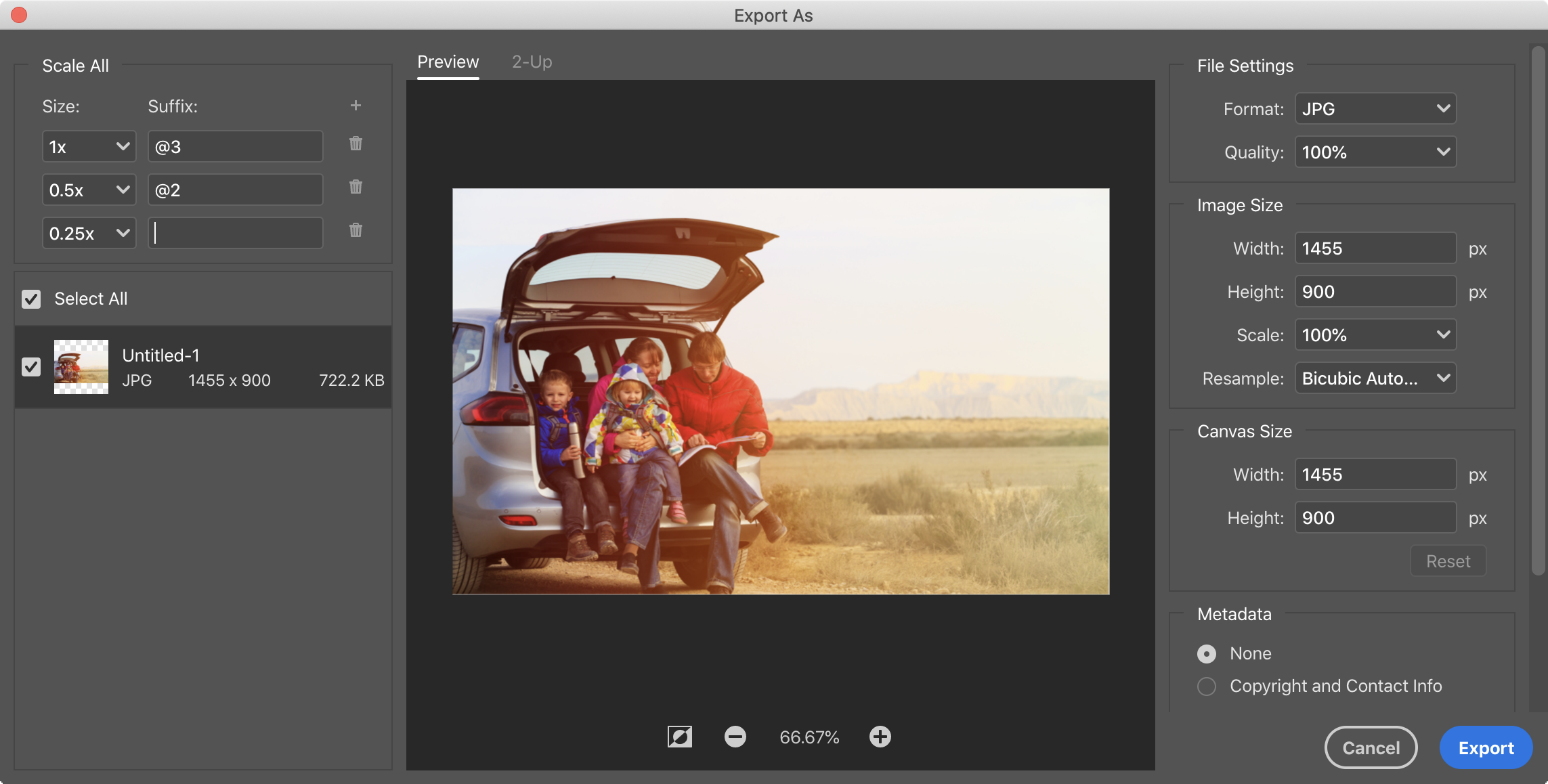The image size is (1548, 784).
Task: Select Copyright and Contact Info metadata option
Action: [x=1207, y=687]
